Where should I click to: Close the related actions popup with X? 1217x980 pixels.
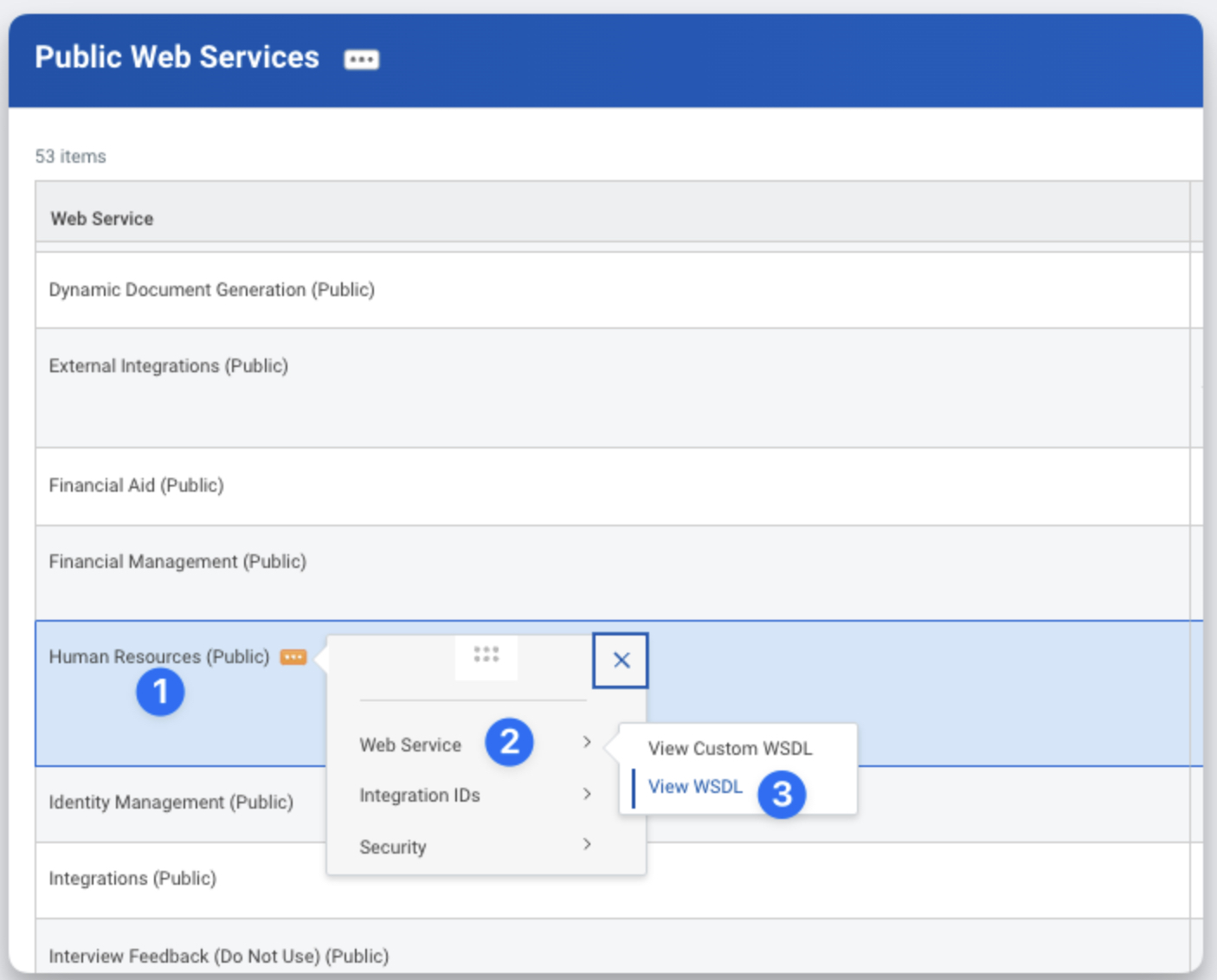click(x=621, y=661)
